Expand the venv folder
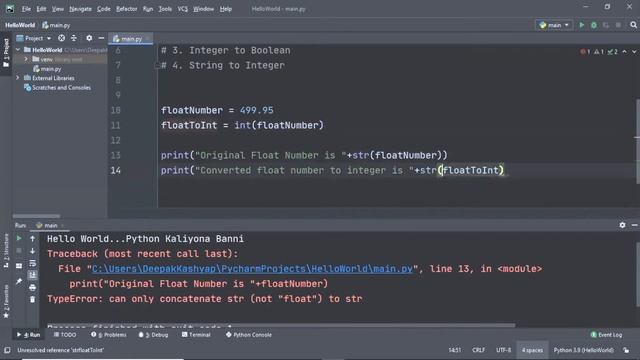This screenshot has width=640, height=360. click(x=26, y=59)
